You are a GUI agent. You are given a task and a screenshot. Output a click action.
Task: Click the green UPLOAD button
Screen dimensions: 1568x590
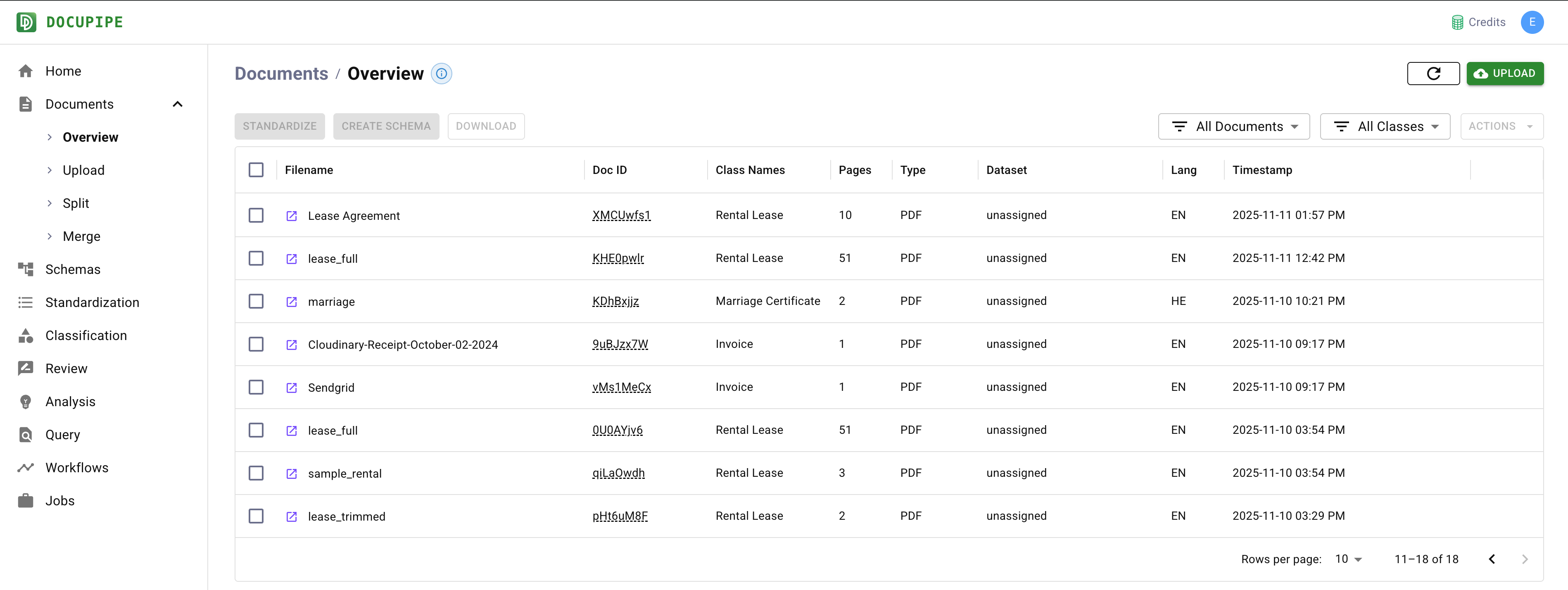1505,74
